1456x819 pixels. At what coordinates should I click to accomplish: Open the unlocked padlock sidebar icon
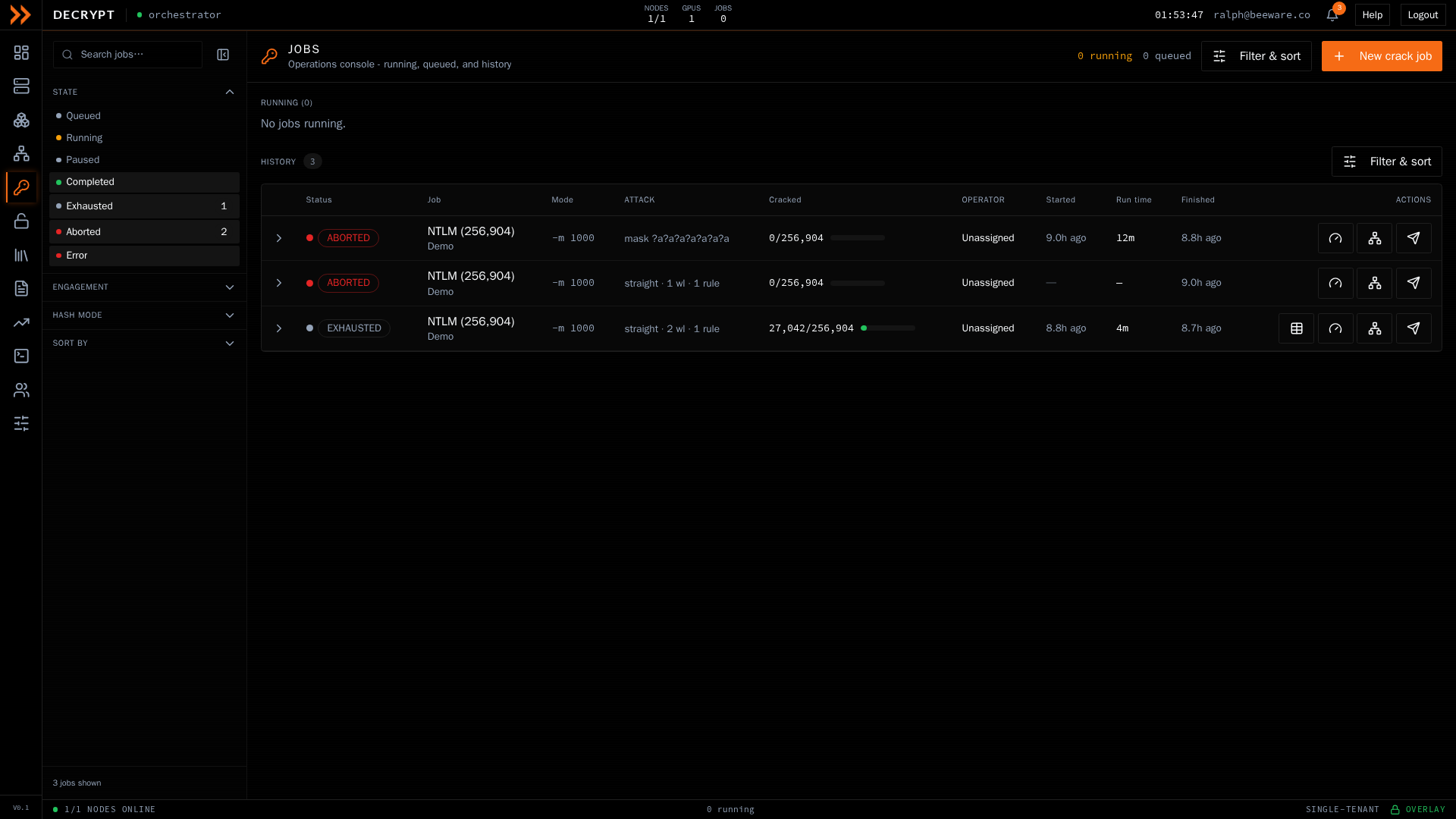21,221
